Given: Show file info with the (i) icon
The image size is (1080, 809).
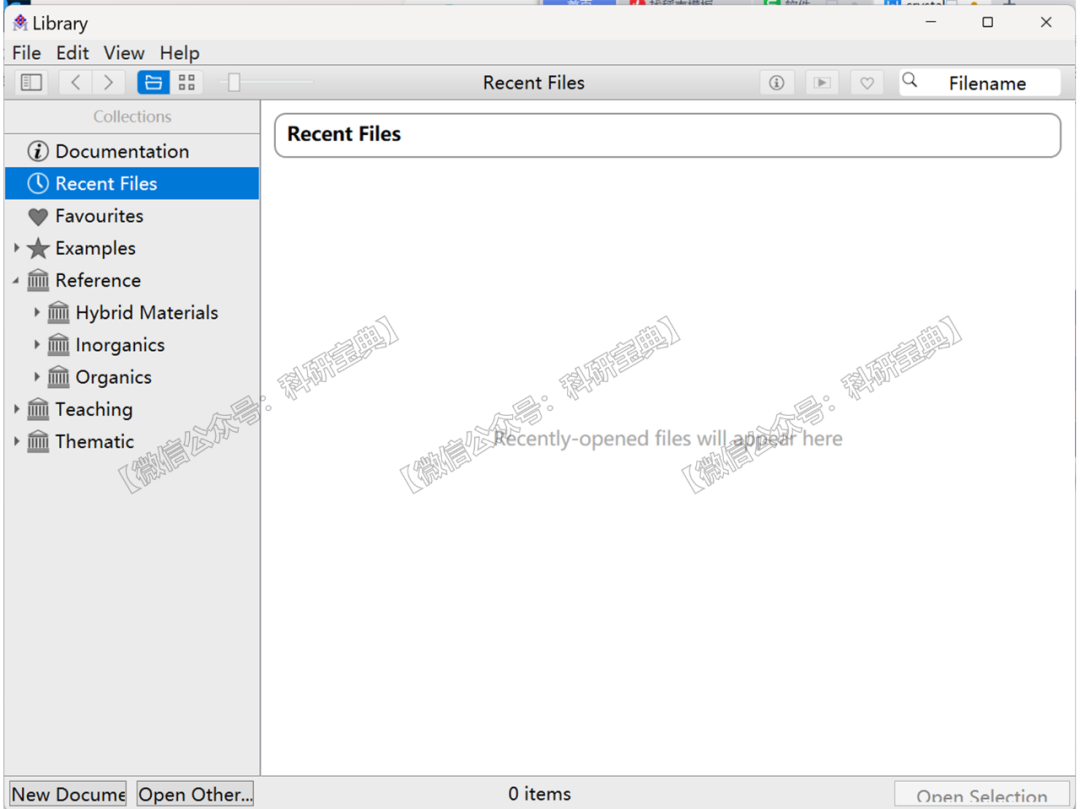Looking at the screenshot, I should click(x=777, y=83).
